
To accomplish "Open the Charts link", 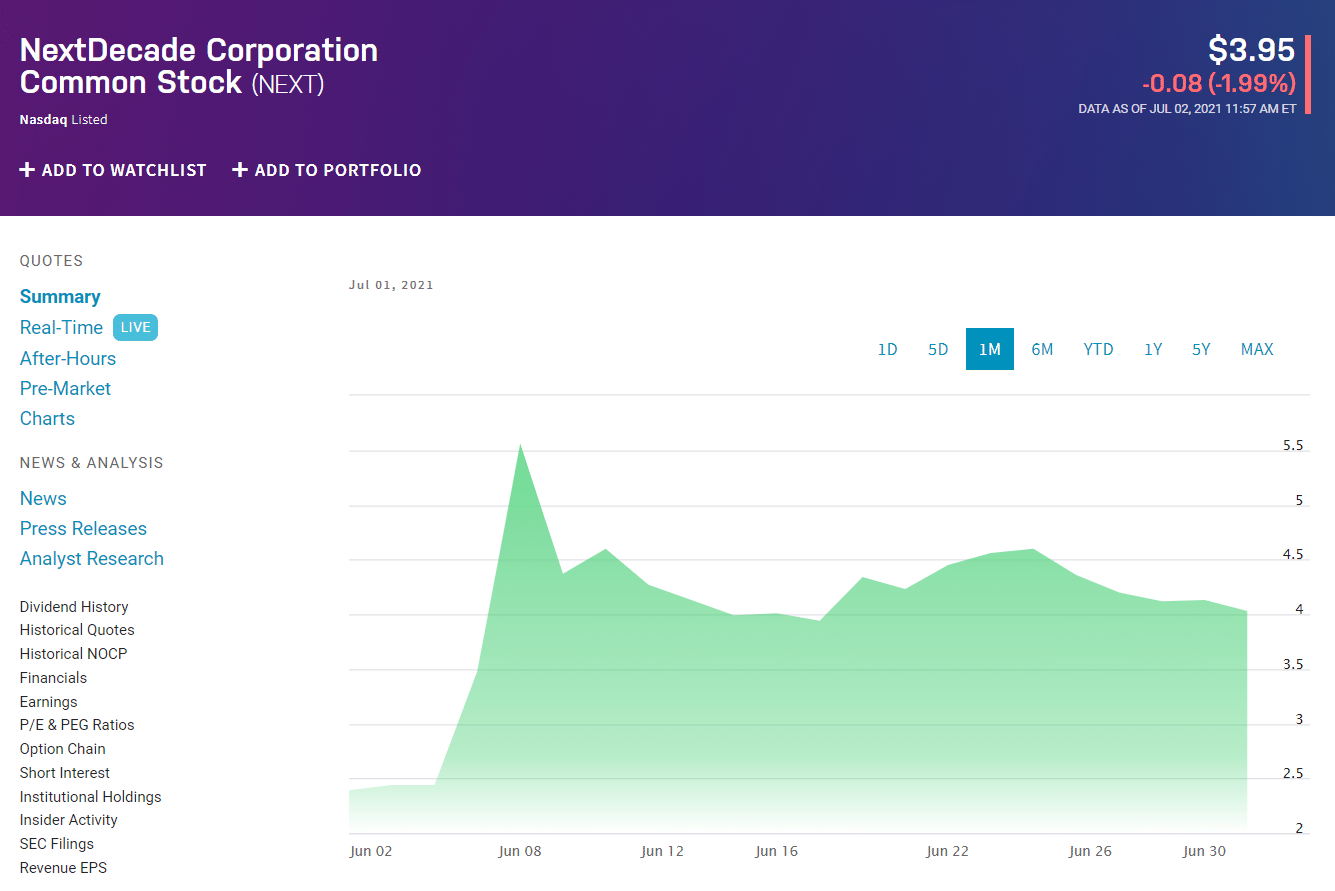I will point(47,418).
